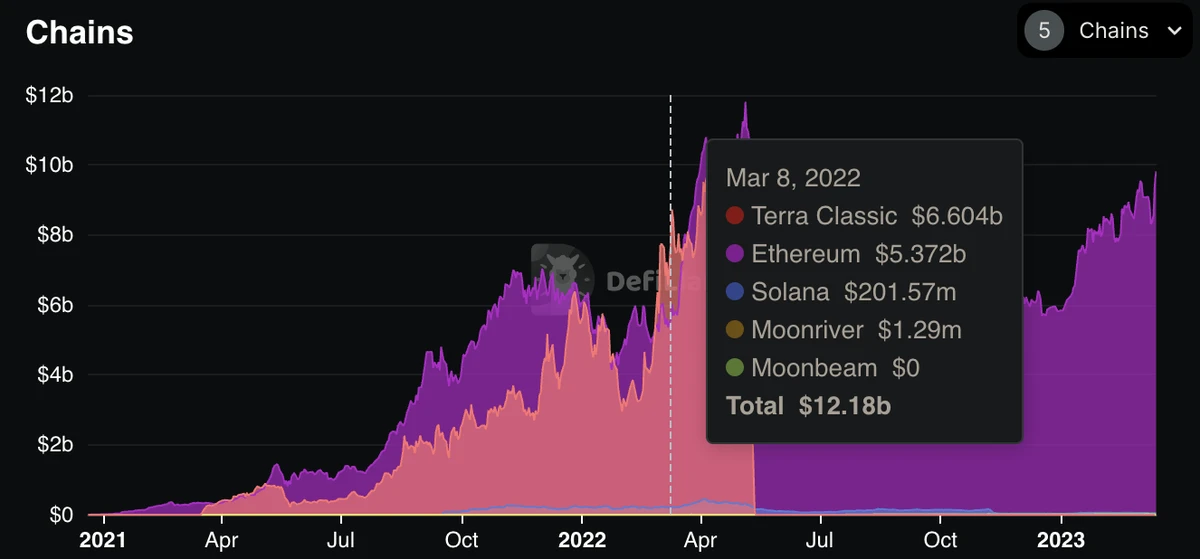Click the brown Moonriver legend dot
Screen dimensions: 1200x559
click(x=735, y=330)
